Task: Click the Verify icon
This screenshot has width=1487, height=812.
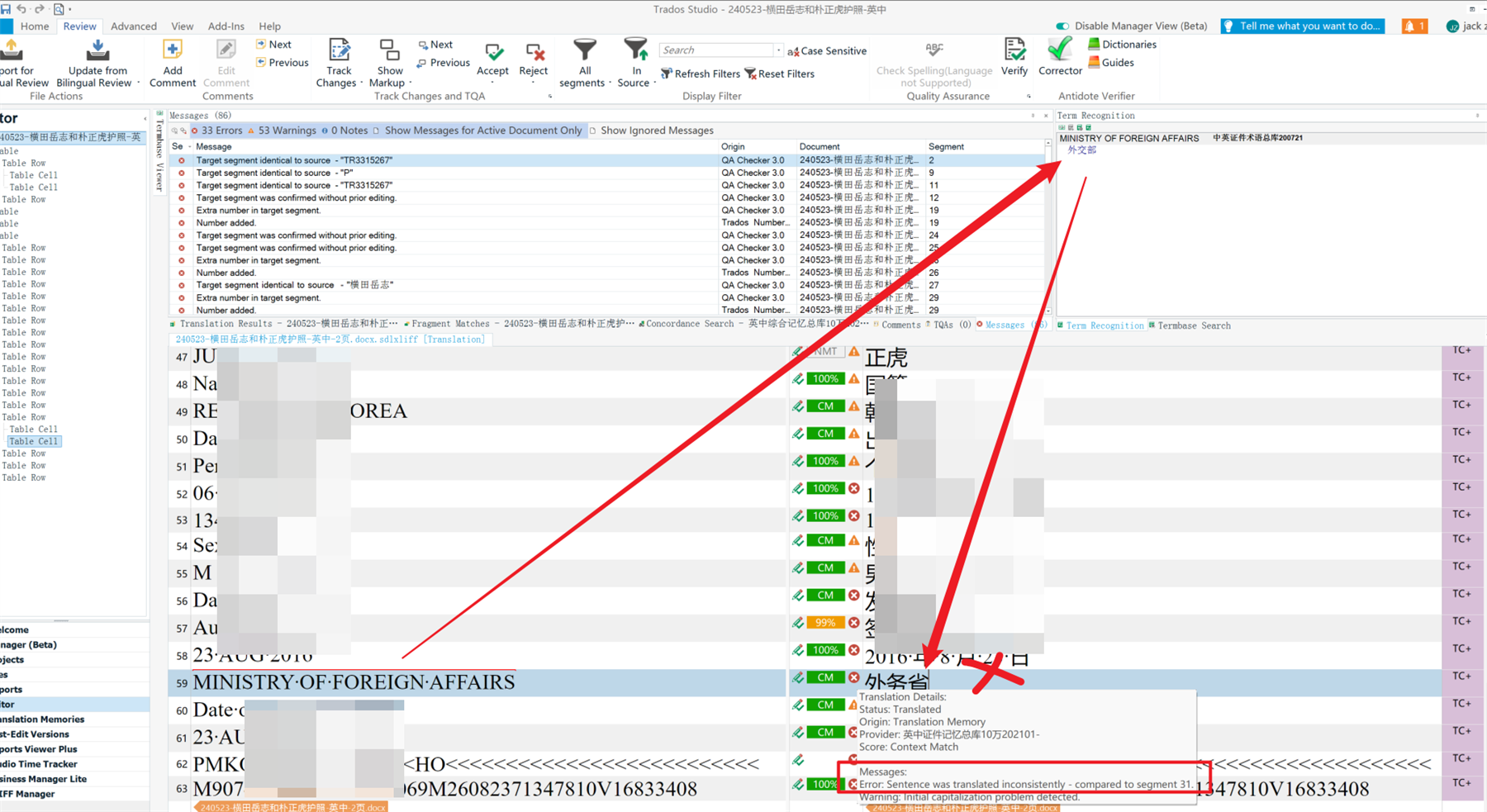Action: point(1014,50)
